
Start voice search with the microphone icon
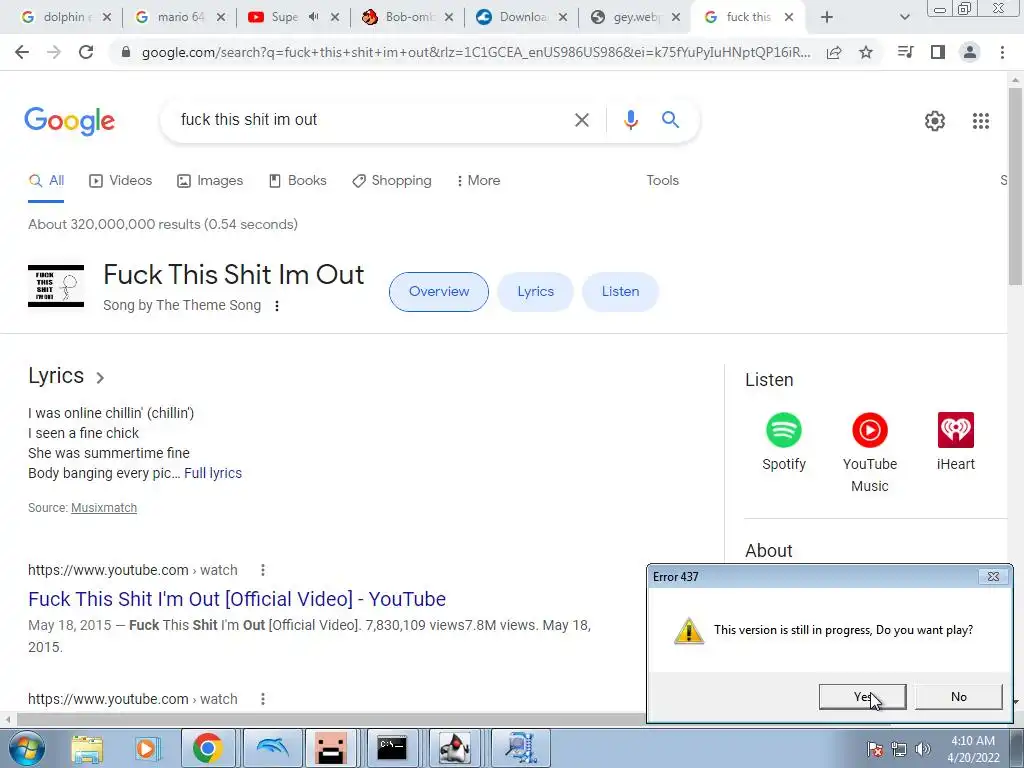click(630, 120)
